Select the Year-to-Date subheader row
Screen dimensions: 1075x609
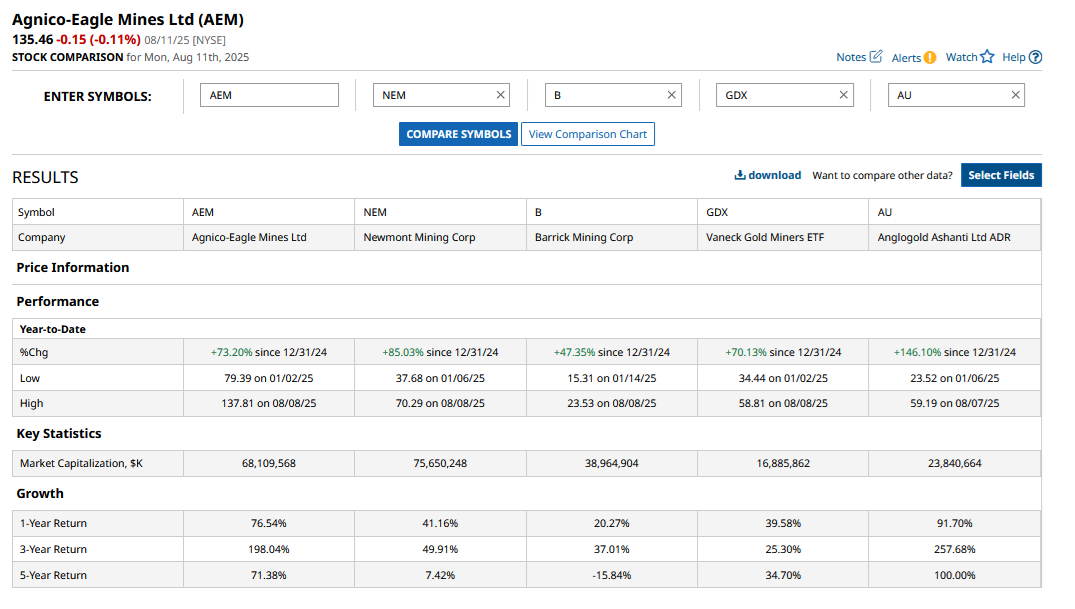click(x=527, y=329)
